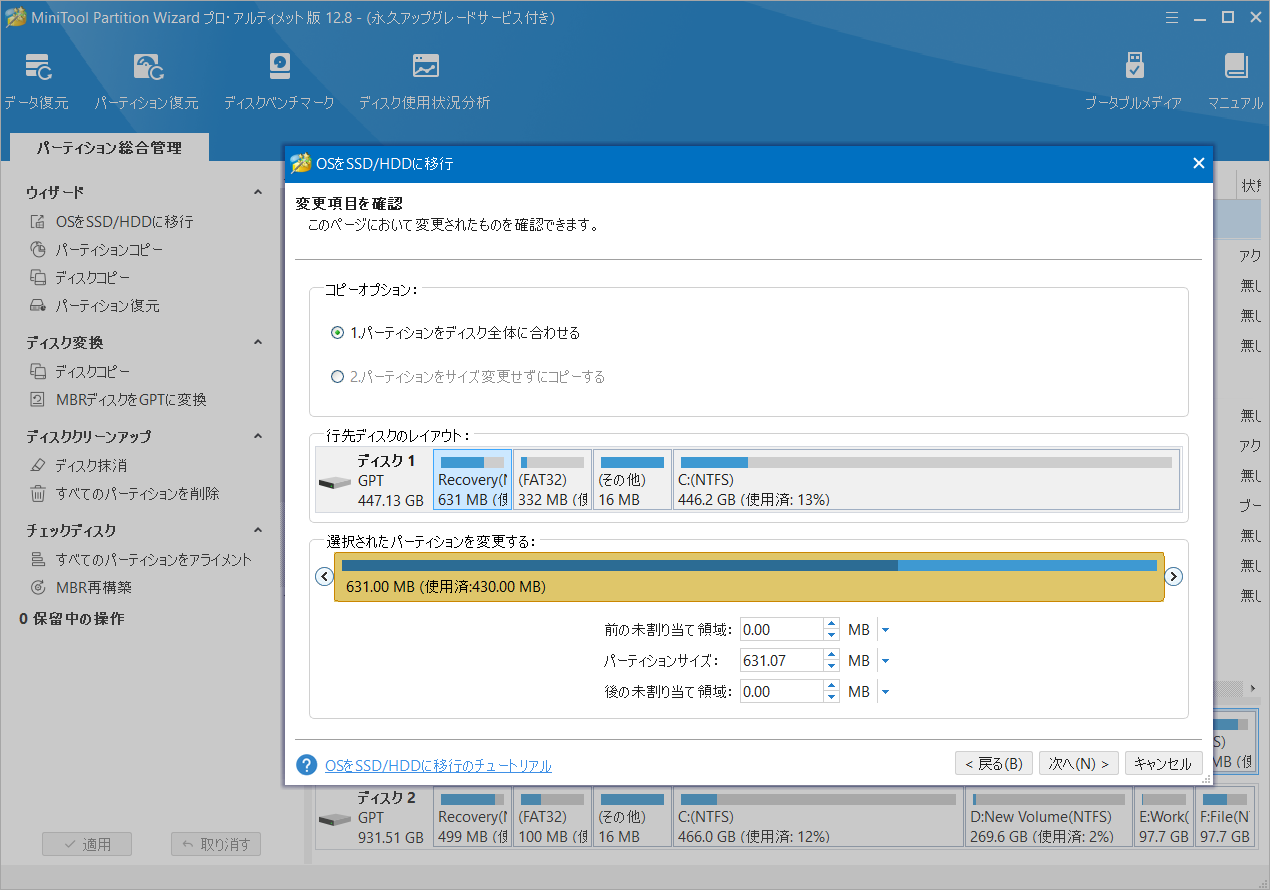
Task: Click the Disk 2 drive icon in the main window
Action: (335, 819)
